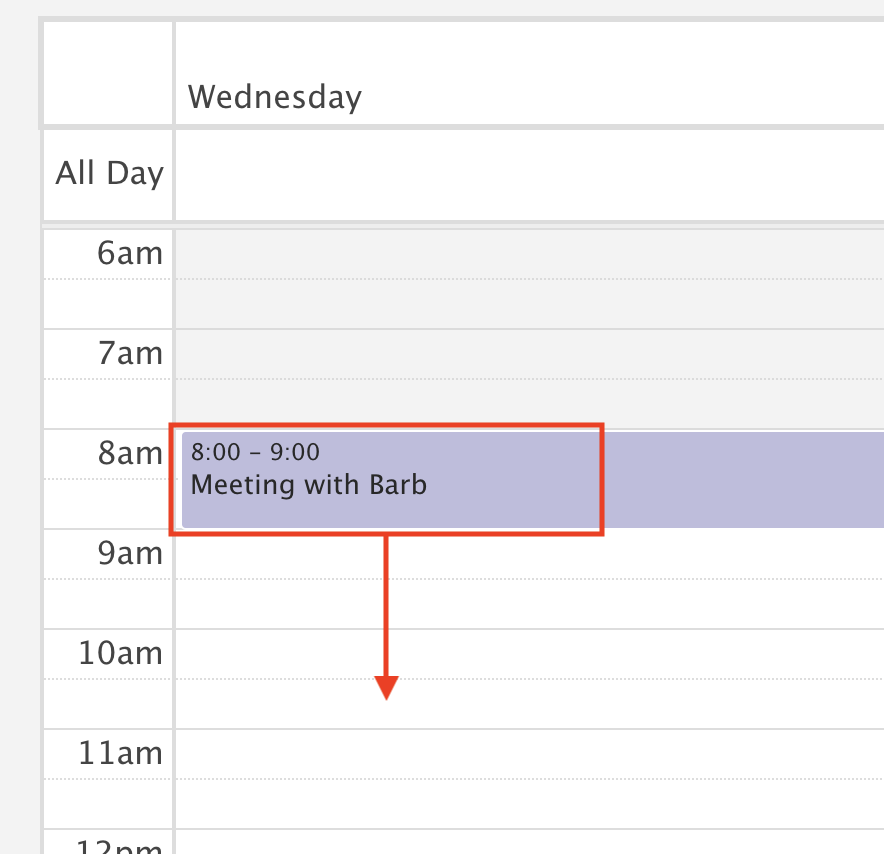Select the 11:30am half-hour slot

[529, 804]
